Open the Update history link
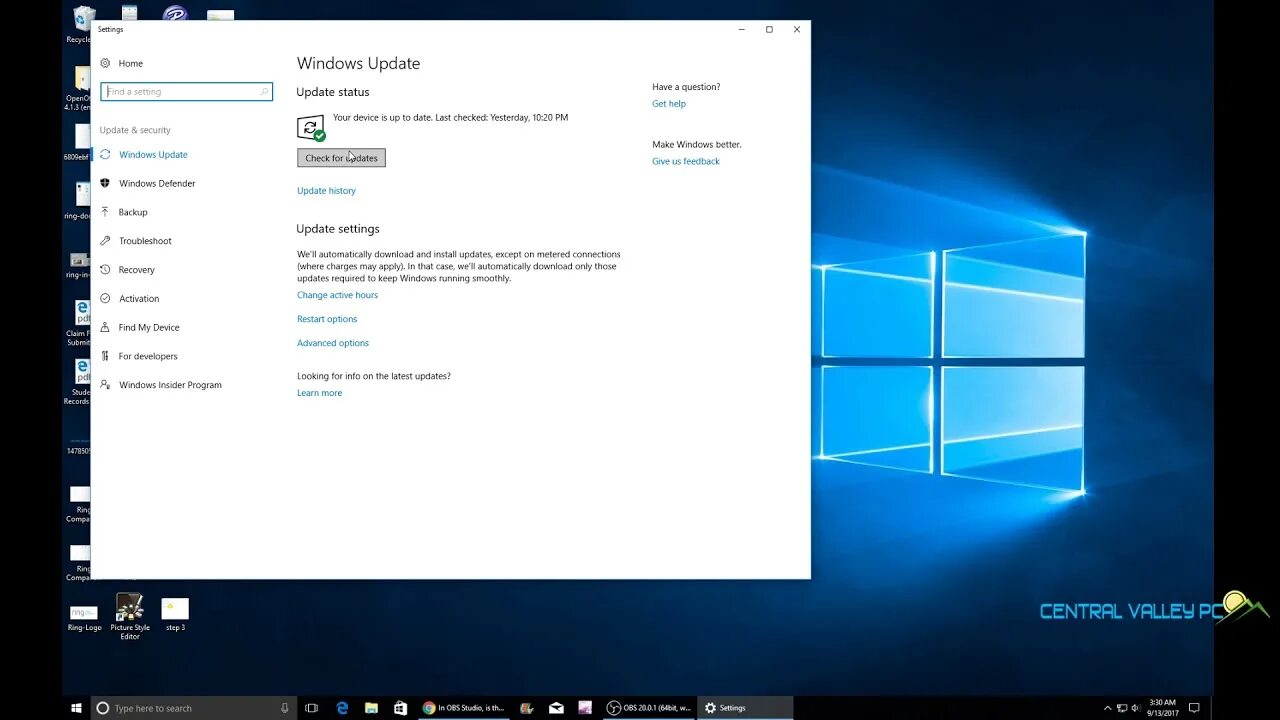The width and height of the screenshot is (1280, 720). (x=326, y=191)
